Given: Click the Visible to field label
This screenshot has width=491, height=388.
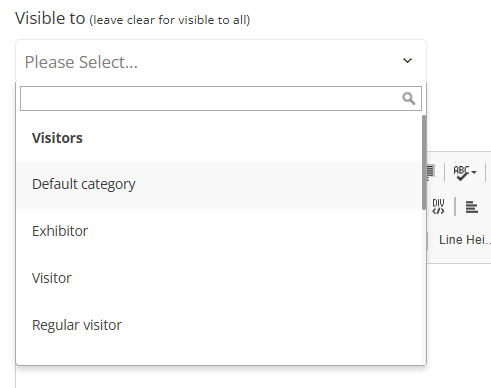Looking at the screenshot, I should click(x=50, y=18).
